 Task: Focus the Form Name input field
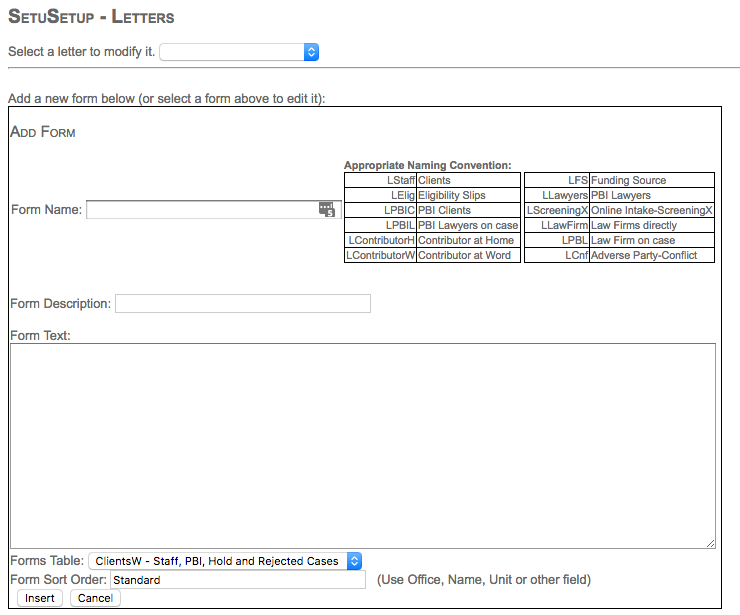click(x=200, y=210)
